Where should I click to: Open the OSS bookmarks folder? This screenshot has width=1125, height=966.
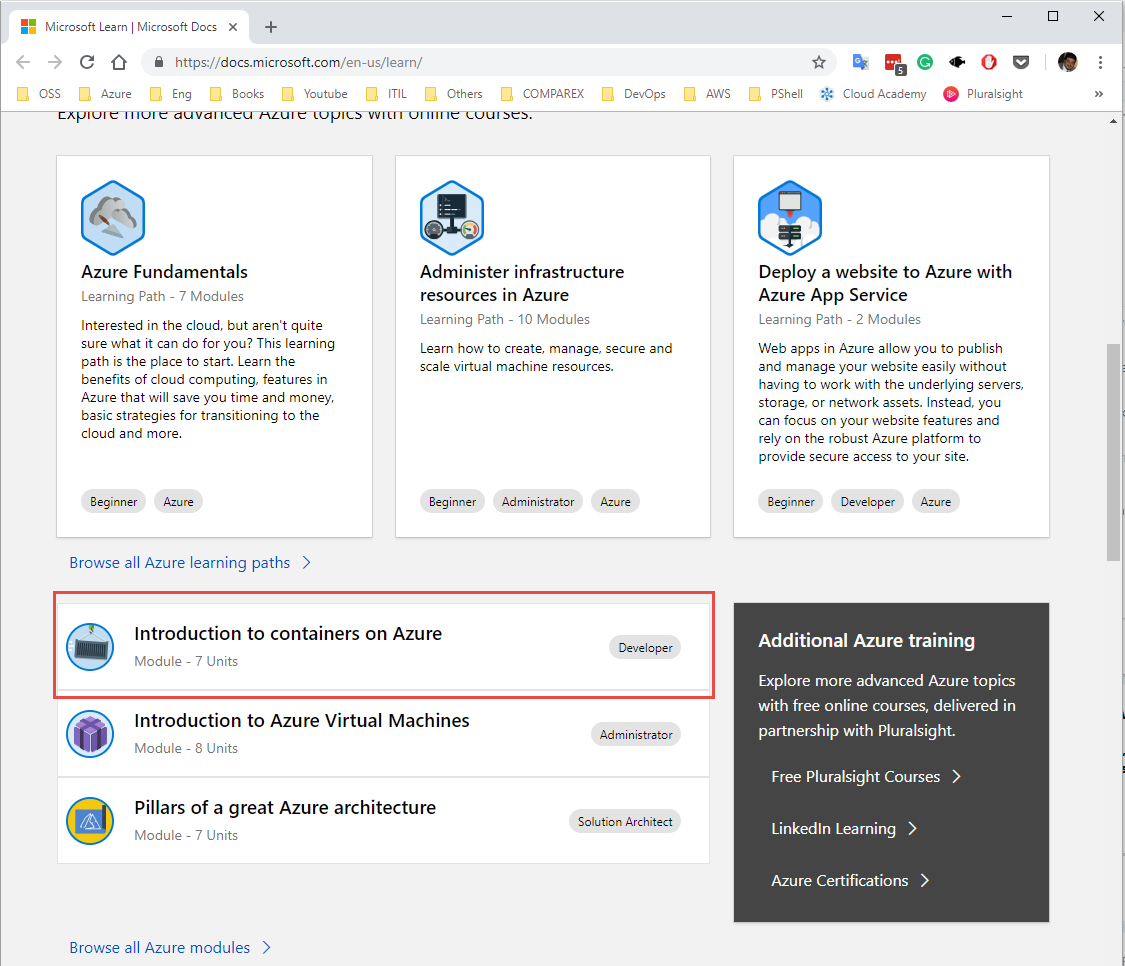[x=39, y=94]
